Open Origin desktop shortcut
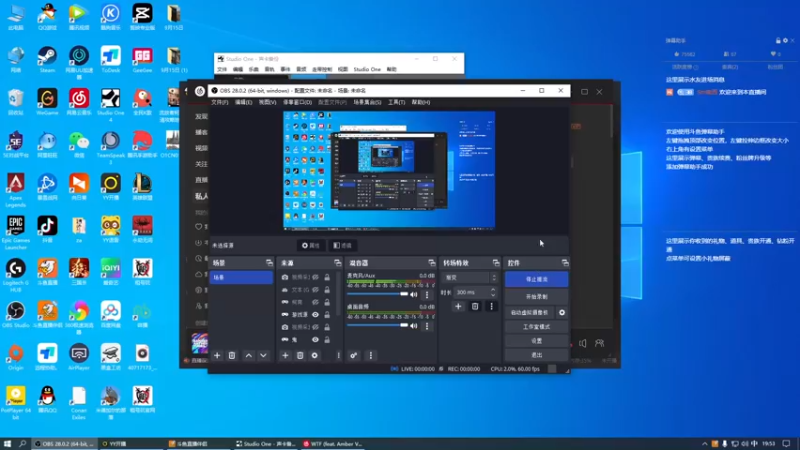 (15, 357)
